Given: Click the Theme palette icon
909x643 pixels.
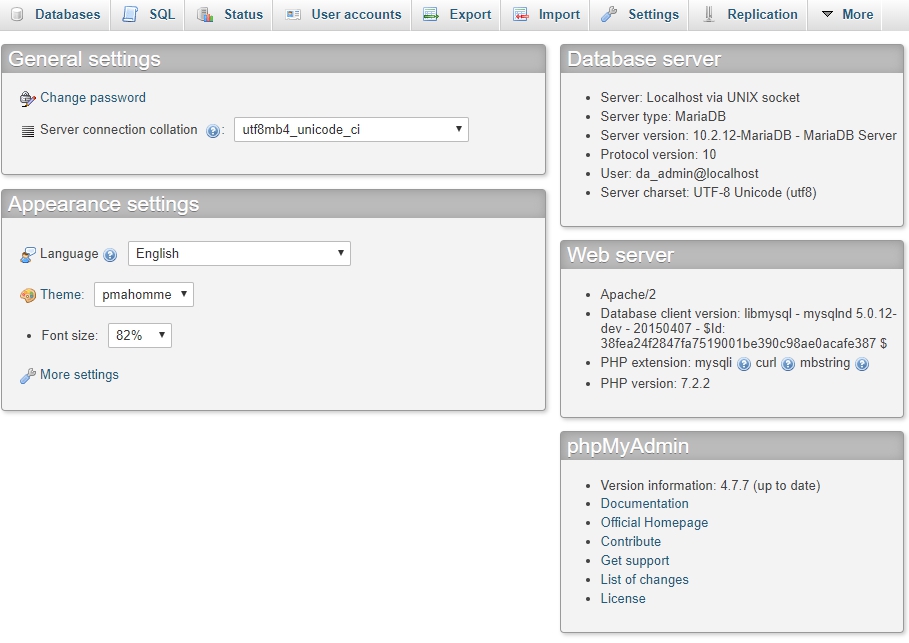Looking at the screenshot, I should (x=28, y=296).
